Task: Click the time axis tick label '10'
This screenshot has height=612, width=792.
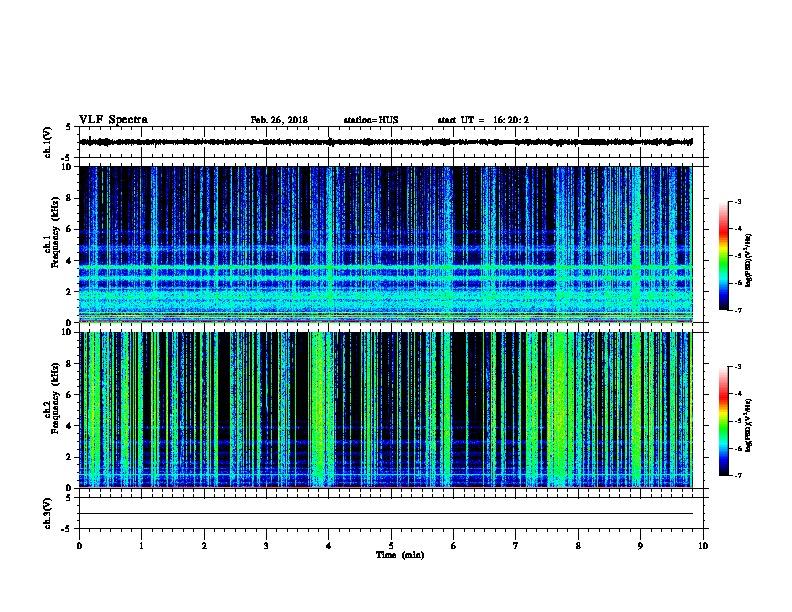Action: click(x=703, y=546)
